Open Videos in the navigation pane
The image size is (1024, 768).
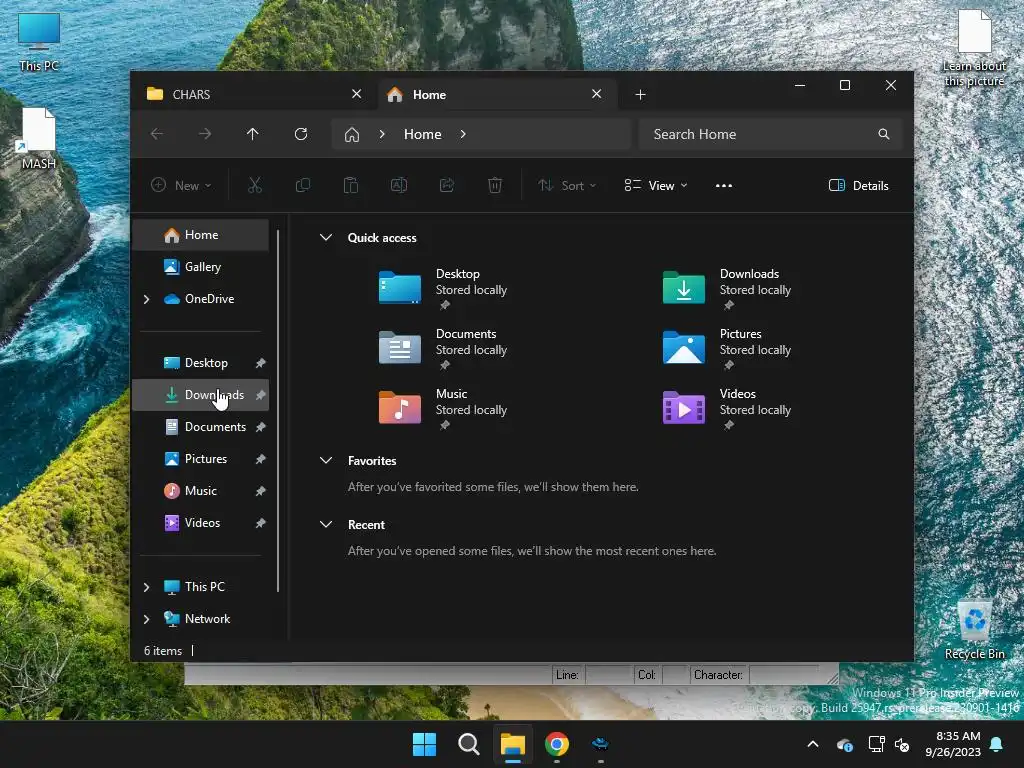[200, 523]
